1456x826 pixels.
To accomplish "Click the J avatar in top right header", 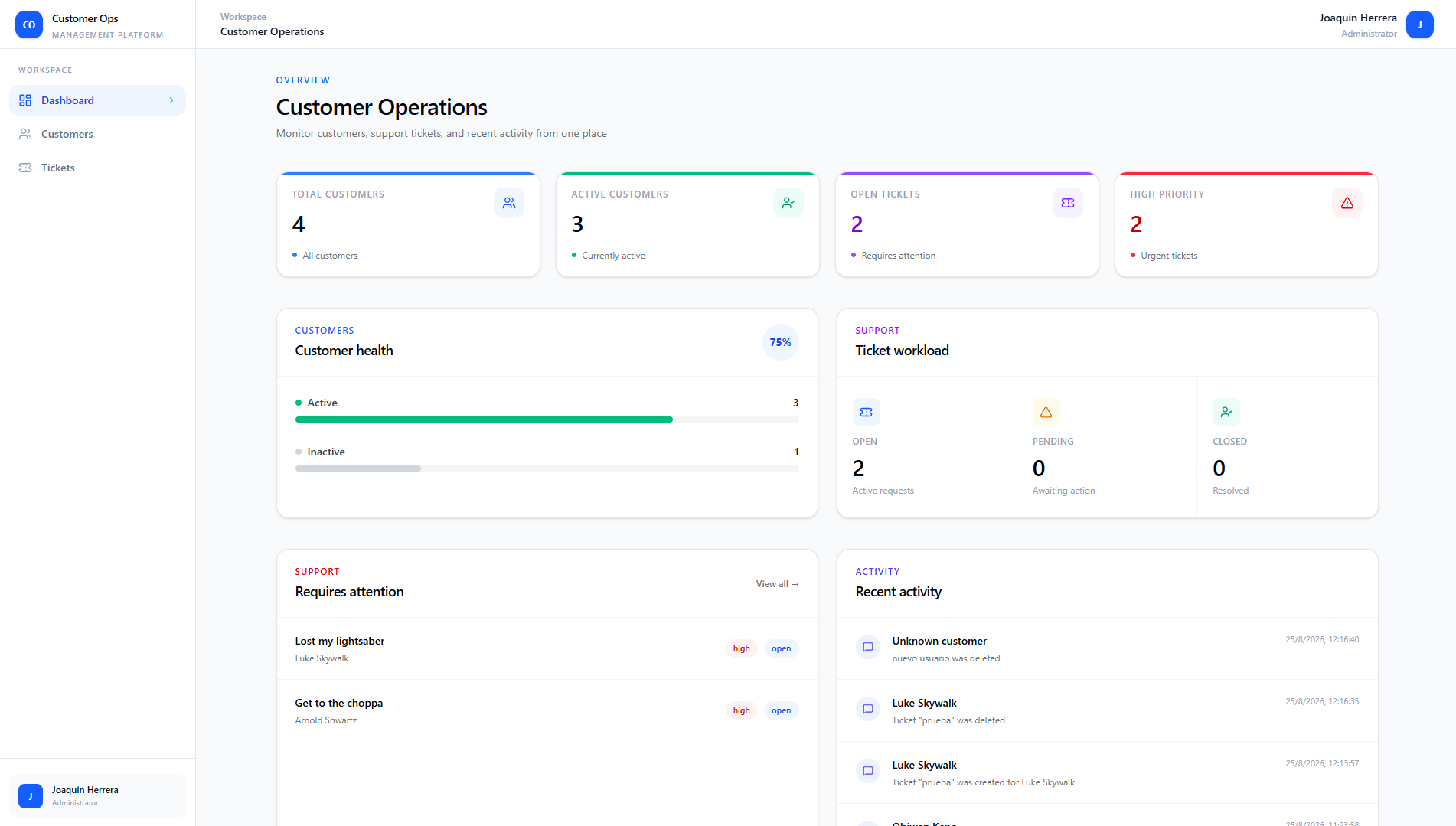I will click(1420, 24).
